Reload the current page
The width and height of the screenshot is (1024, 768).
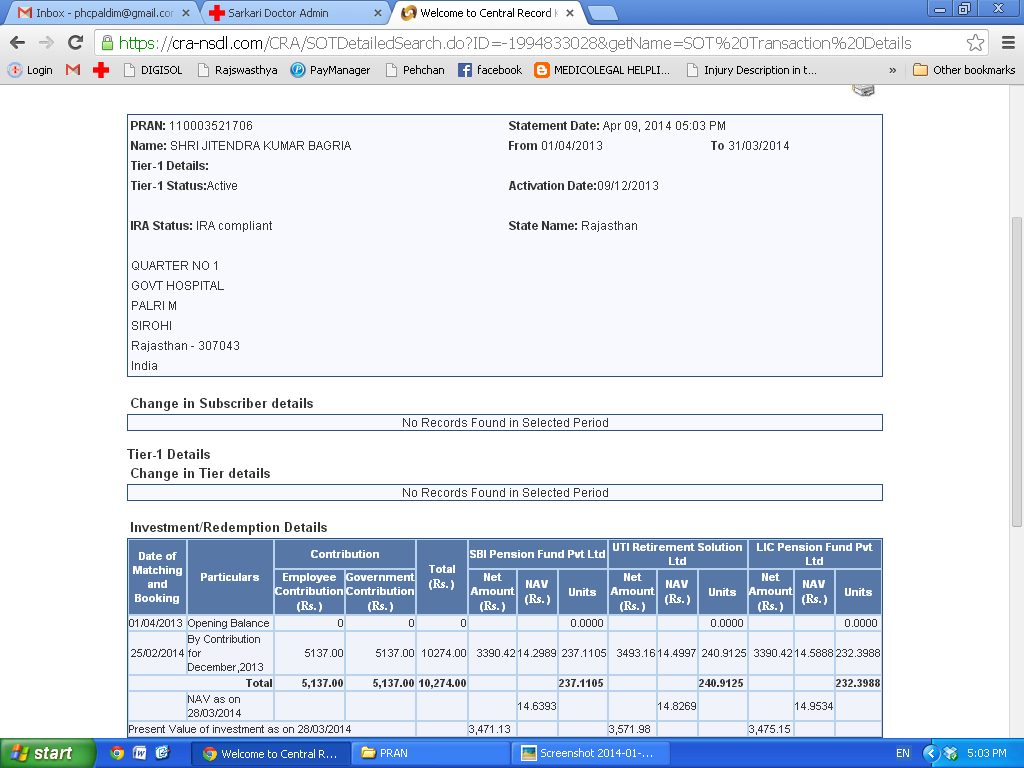[x=76, y=43]
